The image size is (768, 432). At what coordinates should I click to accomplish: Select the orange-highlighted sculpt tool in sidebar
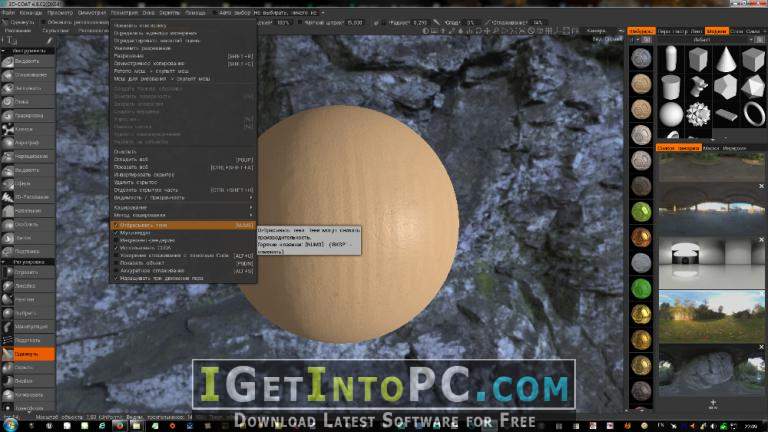point(28,354)
